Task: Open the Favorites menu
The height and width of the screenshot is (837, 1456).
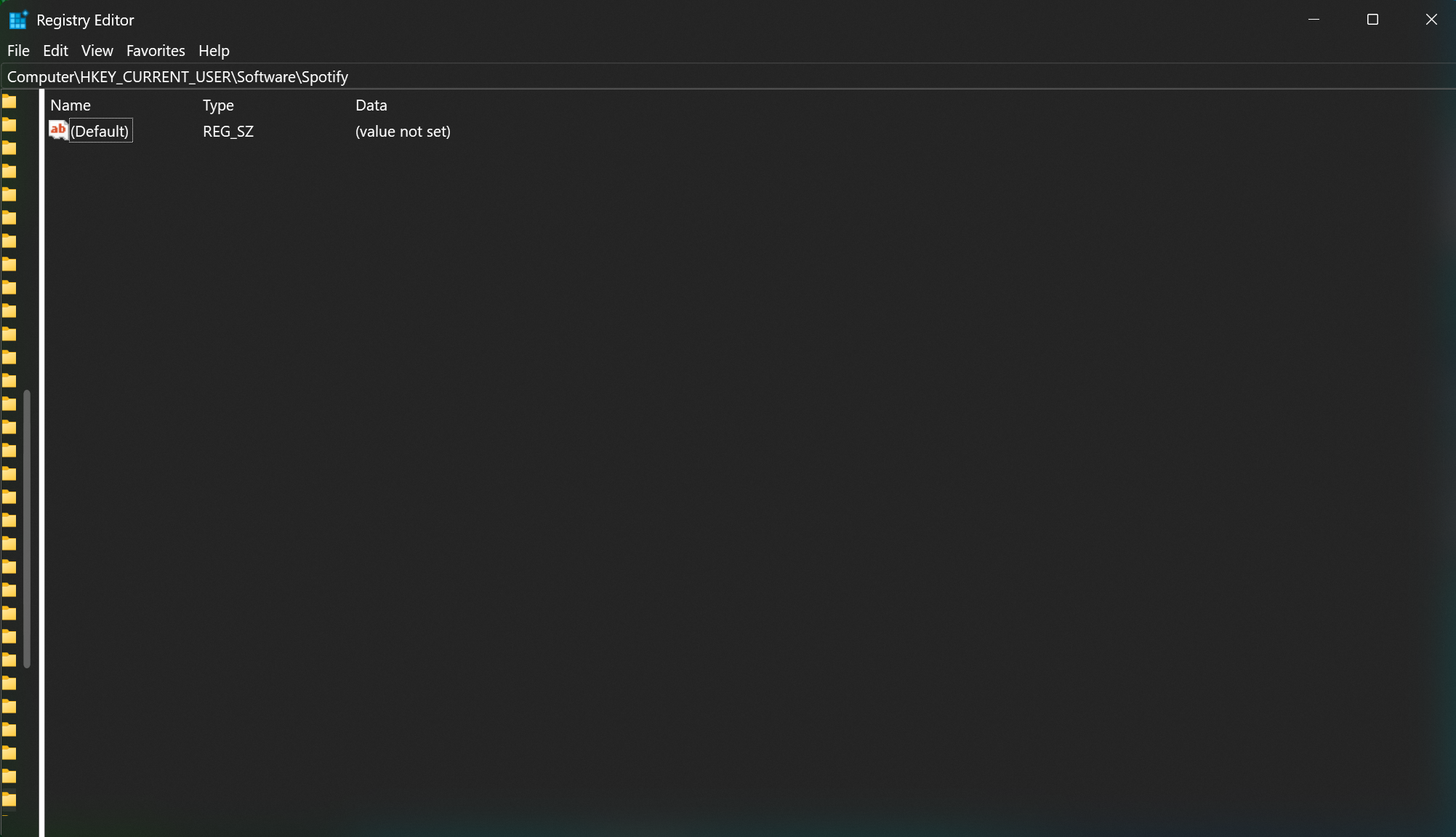Action: pyautogui.click(x=156, y=51)
